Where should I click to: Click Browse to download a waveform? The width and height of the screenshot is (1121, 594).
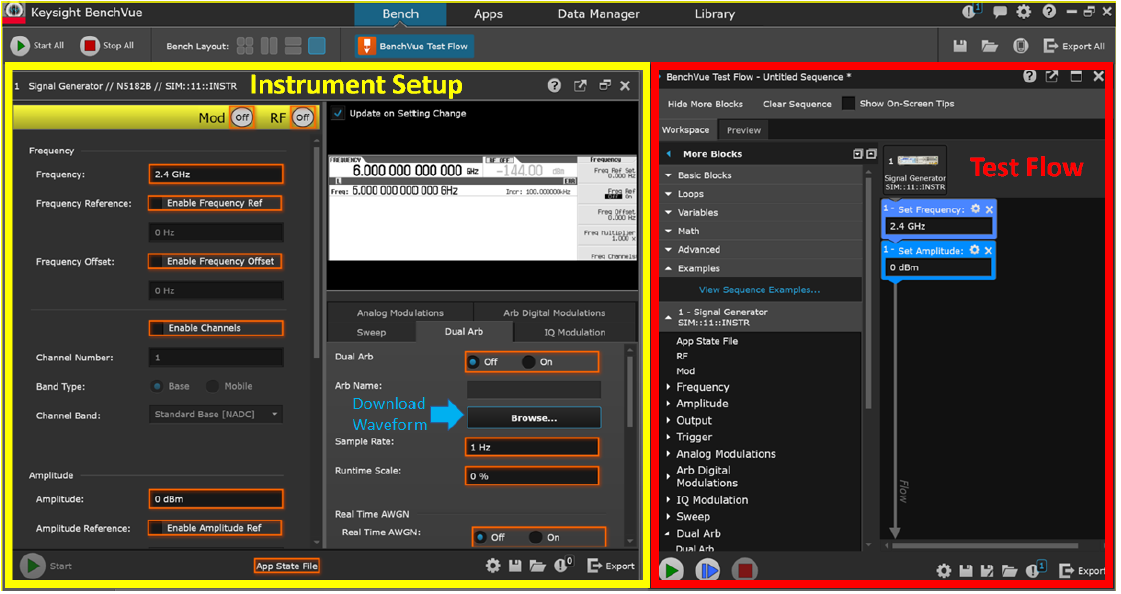point(533,417)
